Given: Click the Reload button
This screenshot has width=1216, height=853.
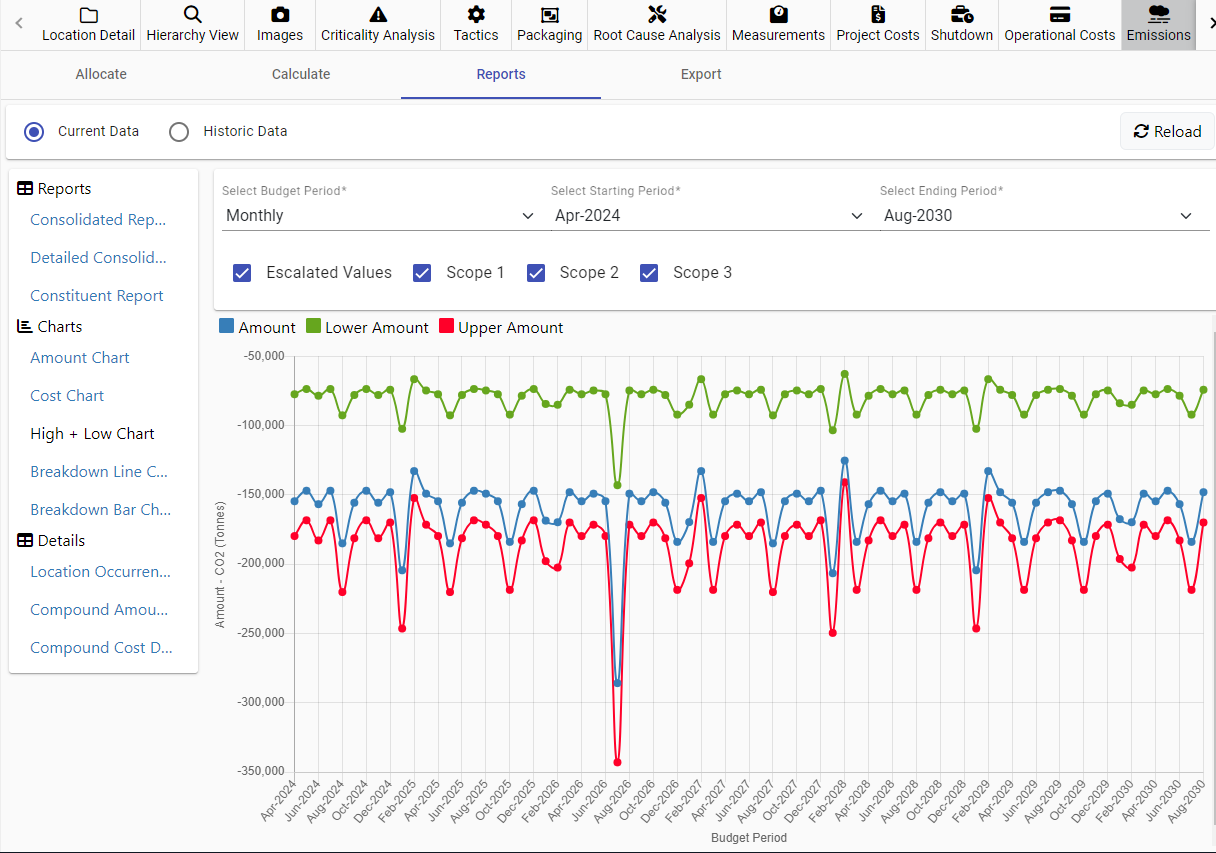Looking at the screenshot, I should point(1167,131).
